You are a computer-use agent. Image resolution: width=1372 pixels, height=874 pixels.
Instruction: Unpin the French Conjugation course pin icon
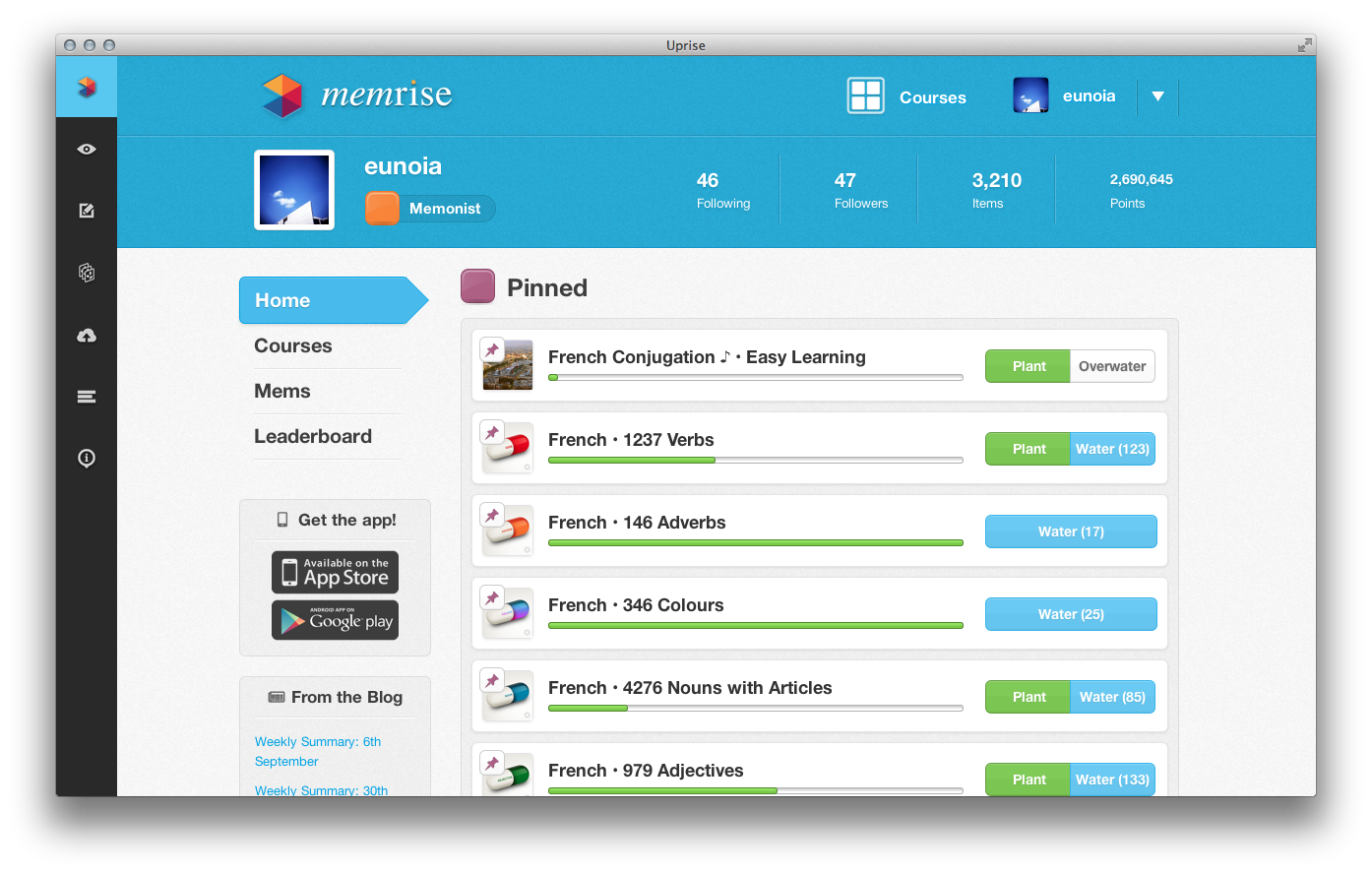(492, 349)
